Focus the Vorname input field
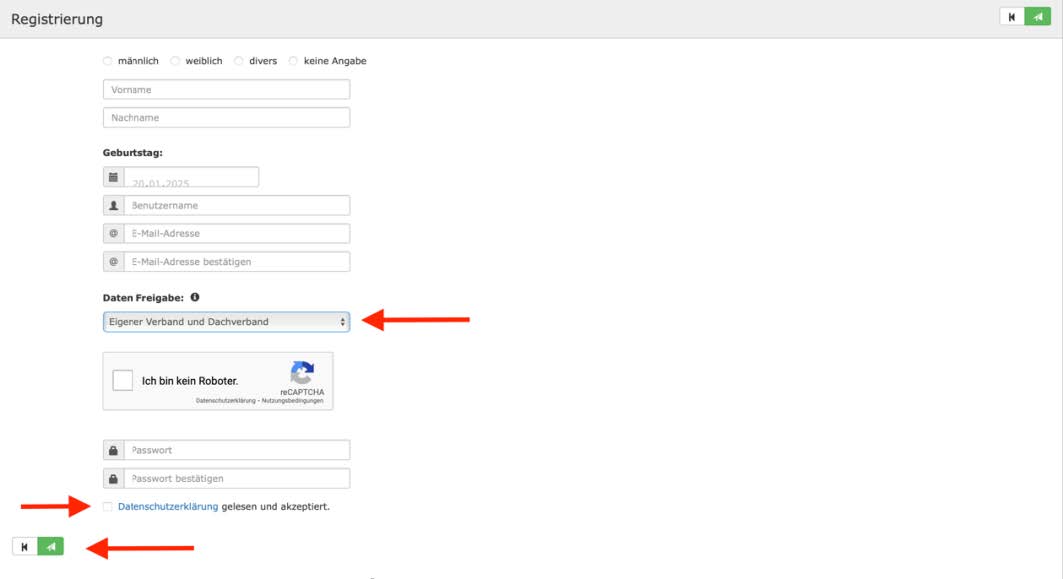 (226, 90)
